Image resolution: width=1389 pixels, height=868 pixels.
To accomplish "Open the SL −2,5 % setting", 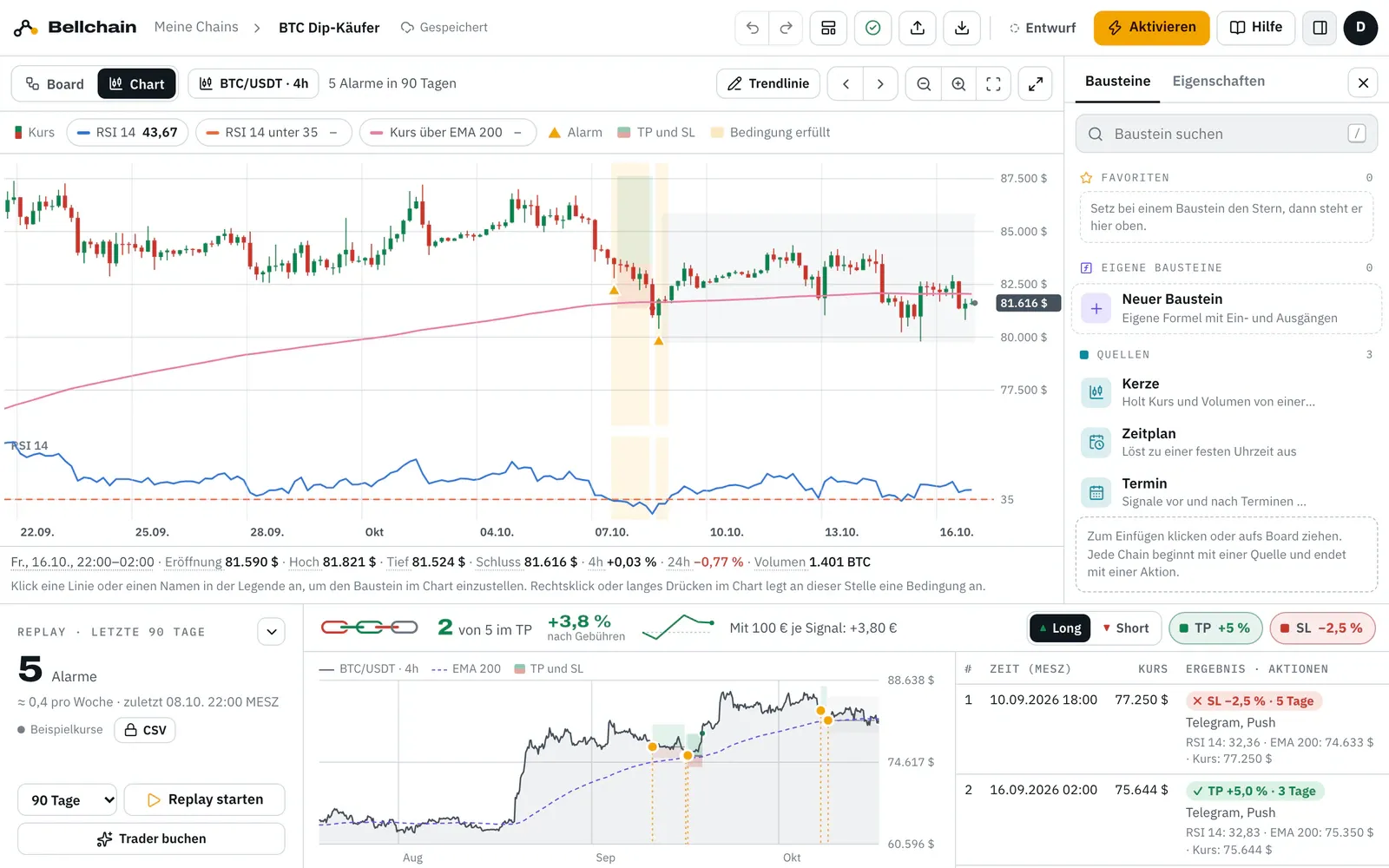I will click(x=1322, y=628).
